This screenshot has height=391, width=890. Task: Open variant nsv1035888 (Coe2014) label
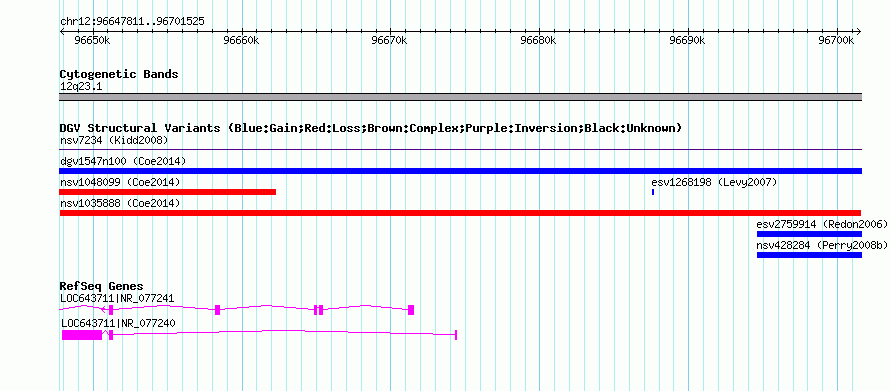(x=120, y=203)
